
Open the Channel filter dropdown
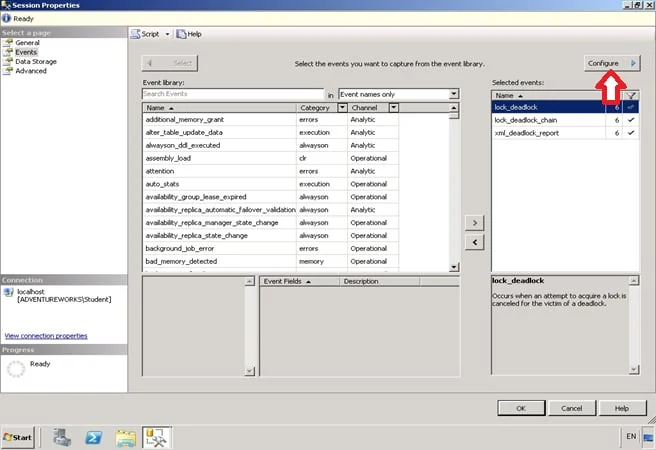393,108
